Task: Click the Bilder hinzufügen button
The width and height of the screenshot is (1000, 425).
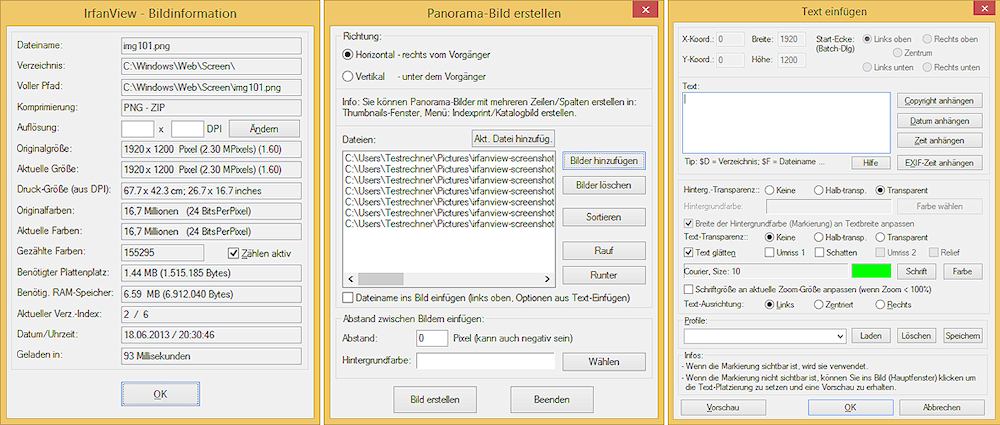Action: [604, 161]
